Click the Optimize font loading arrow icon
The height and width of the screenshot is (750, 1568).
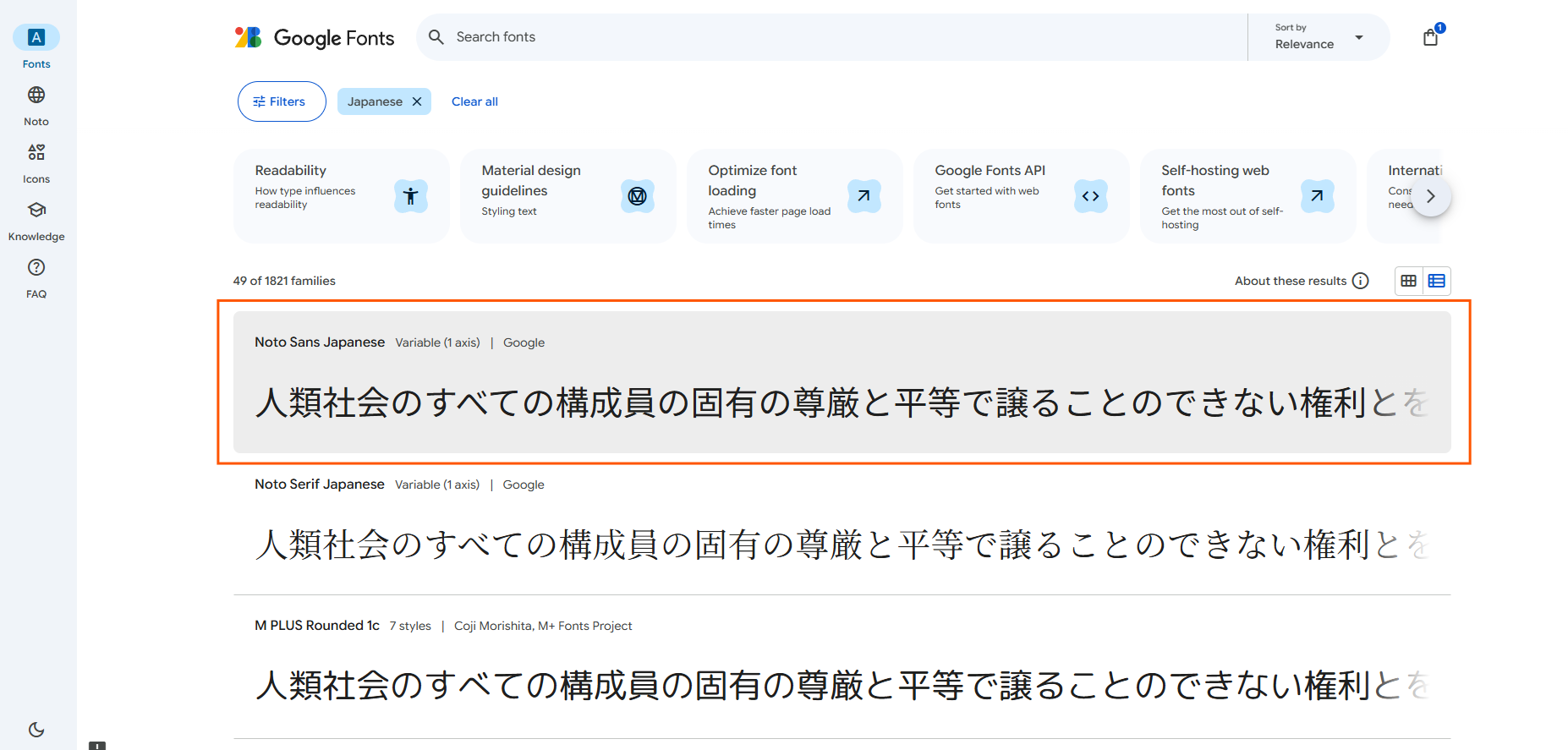click(x=864, y=196)
